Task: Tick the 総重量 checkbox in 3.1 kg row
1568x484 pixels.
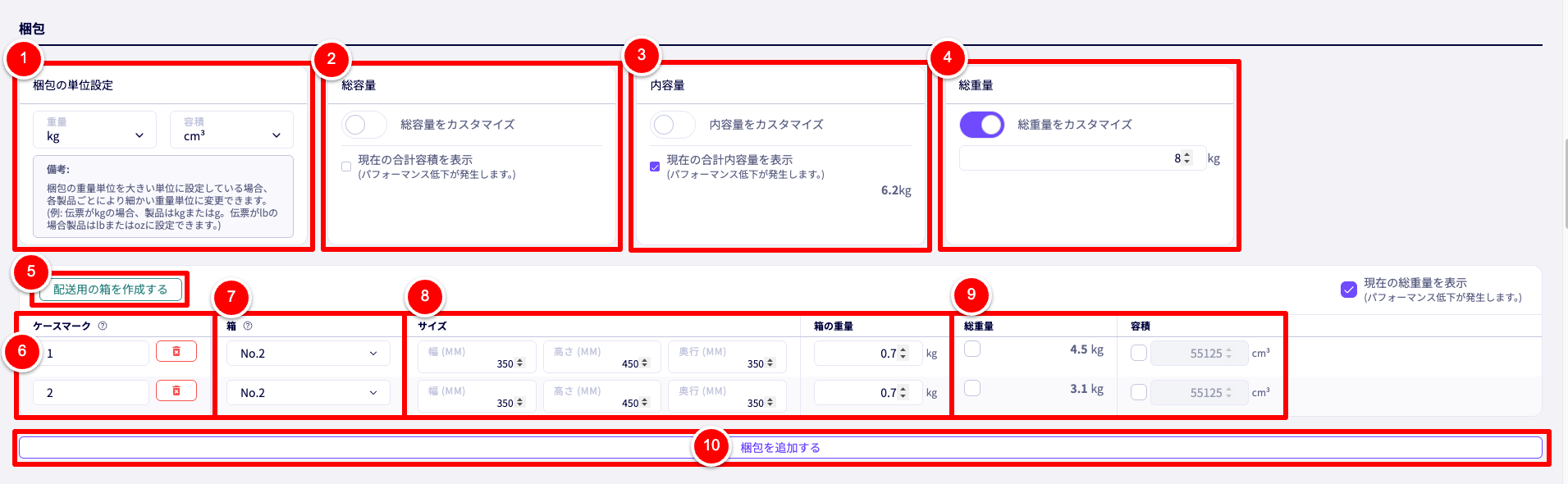Action: 972,388
